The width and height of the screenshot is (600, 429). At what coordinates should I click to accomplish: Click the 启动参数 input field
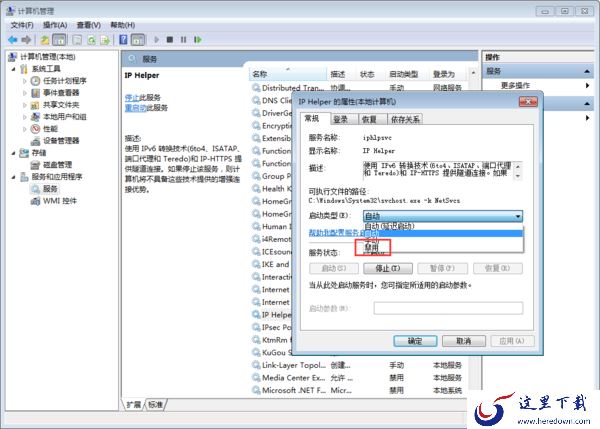[x=448, y=308]
